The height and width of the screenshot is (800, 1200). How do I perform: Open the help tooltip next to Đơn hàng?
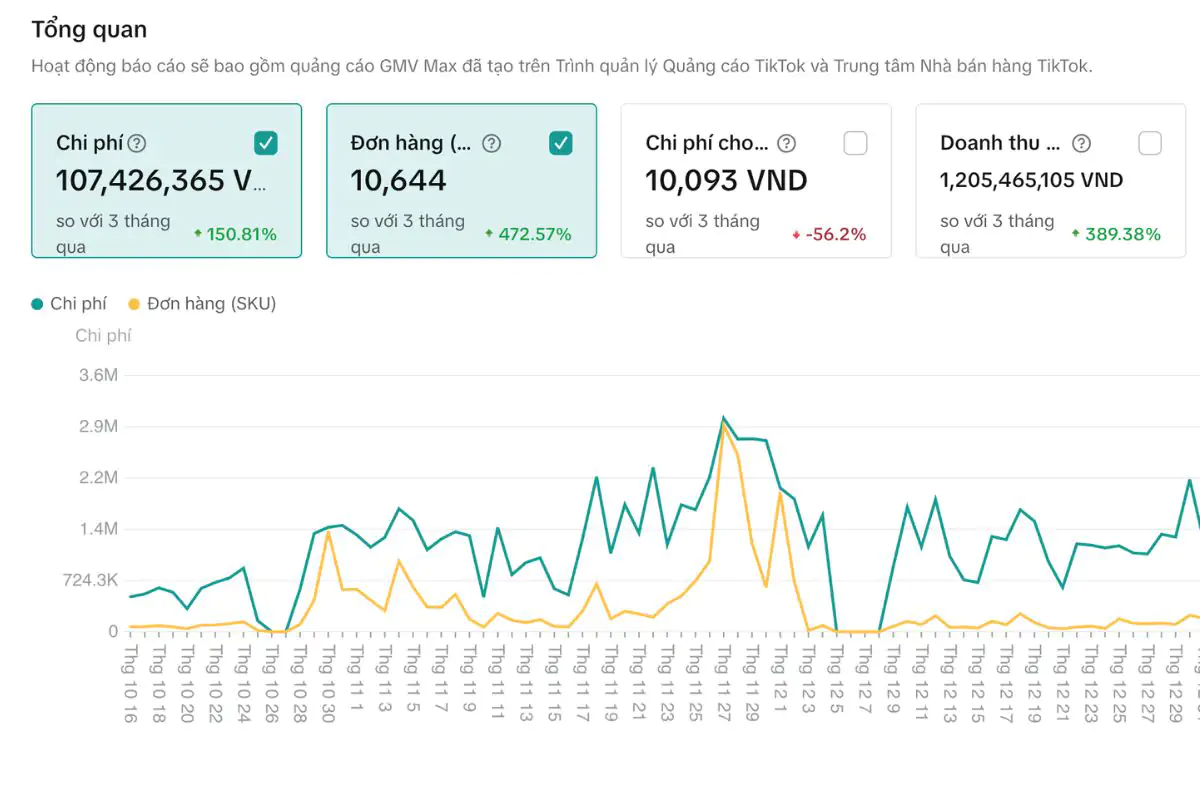pyautogui.click(x=491, y=143)
